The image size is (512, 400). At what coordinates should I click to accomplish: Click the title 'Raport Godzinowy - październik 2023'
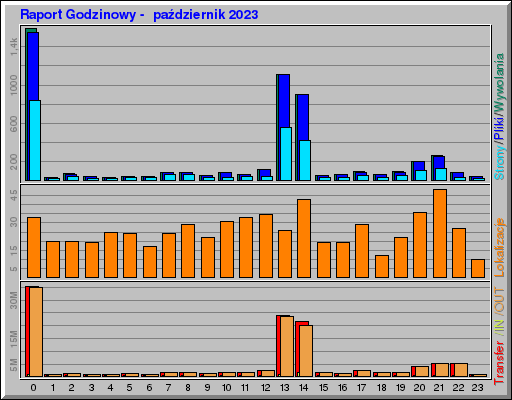coord(139,15)
